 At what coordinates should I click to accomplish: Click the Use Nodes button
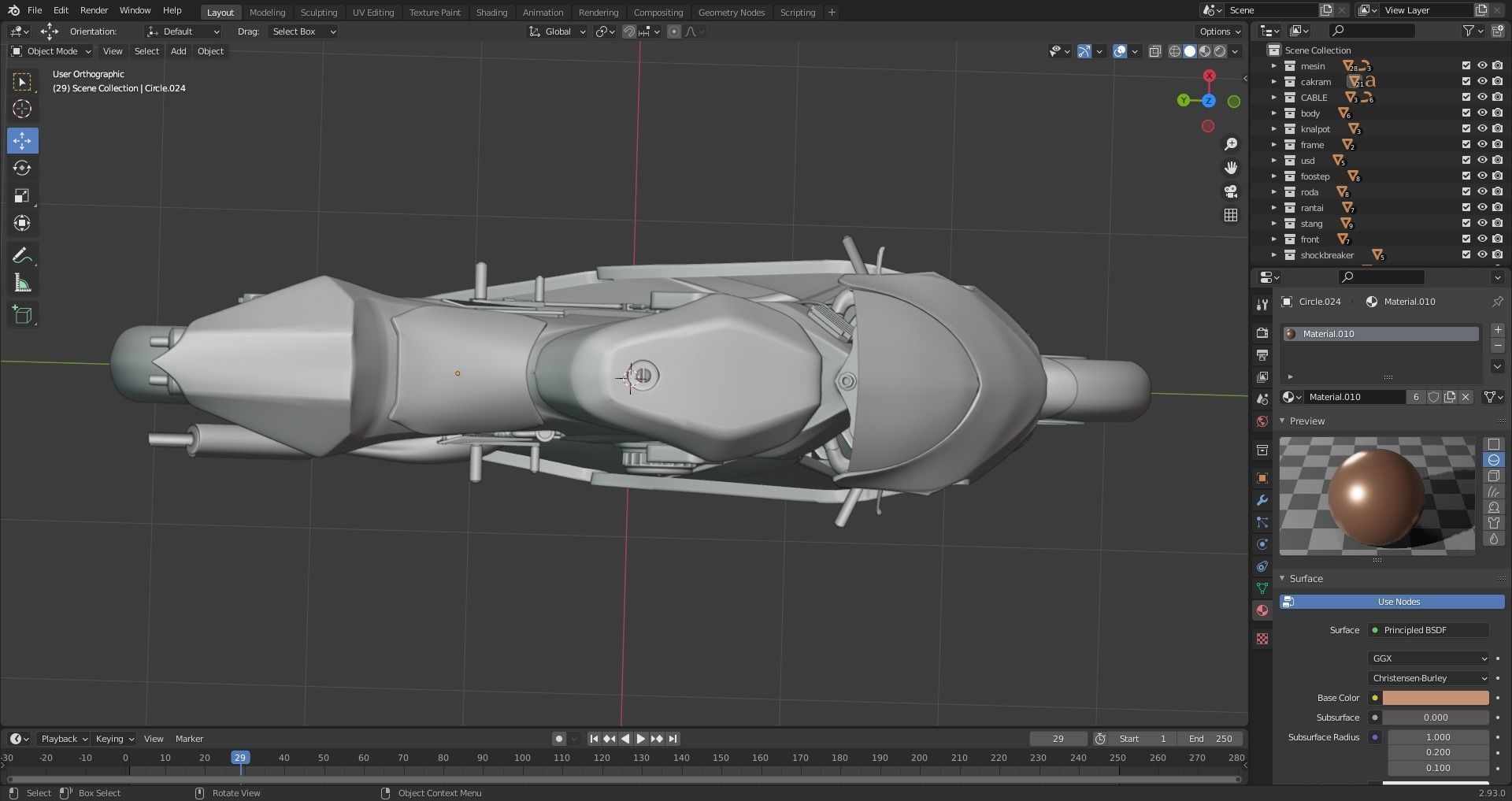click(1392, 602)
